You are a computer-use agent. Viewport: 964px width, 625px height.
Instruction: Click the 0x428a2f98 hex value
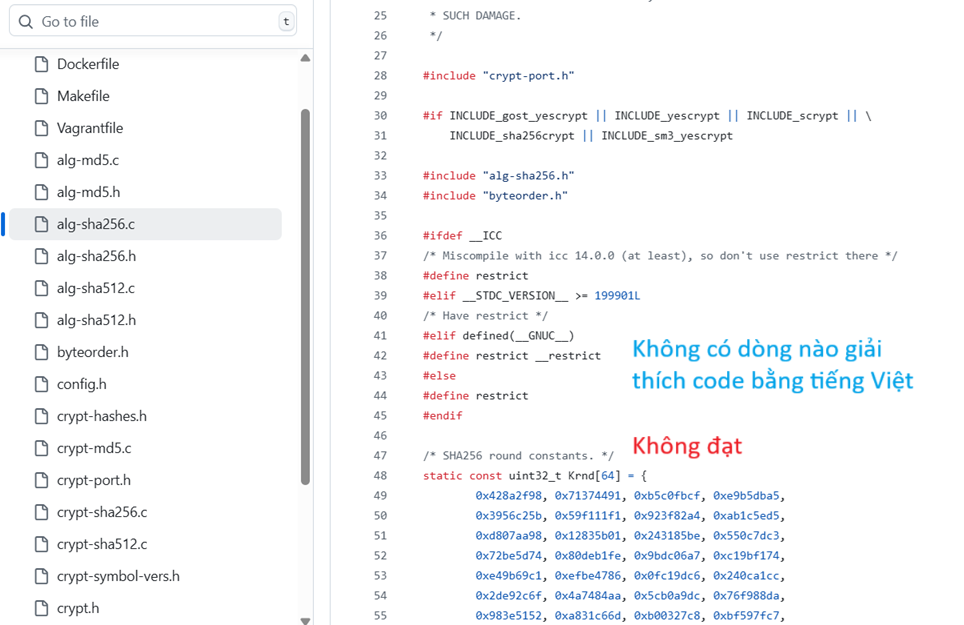[x=508, y=495]
